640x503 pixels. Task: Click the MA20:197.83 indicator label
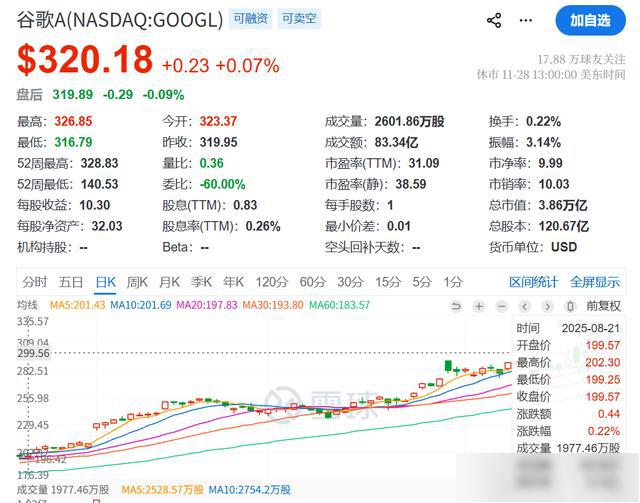(207, 305)
